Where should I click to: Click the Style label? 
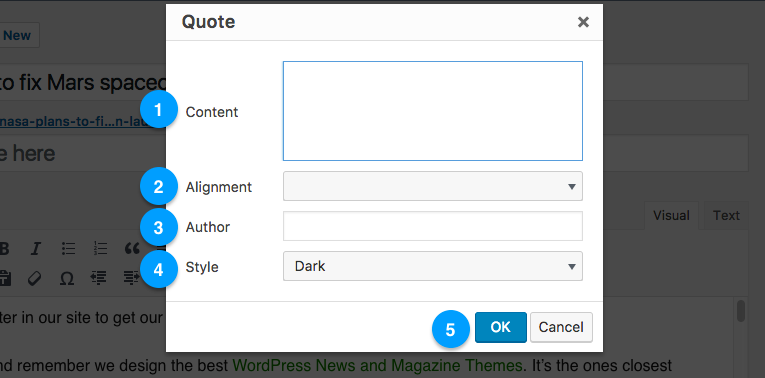click(202, 267)
